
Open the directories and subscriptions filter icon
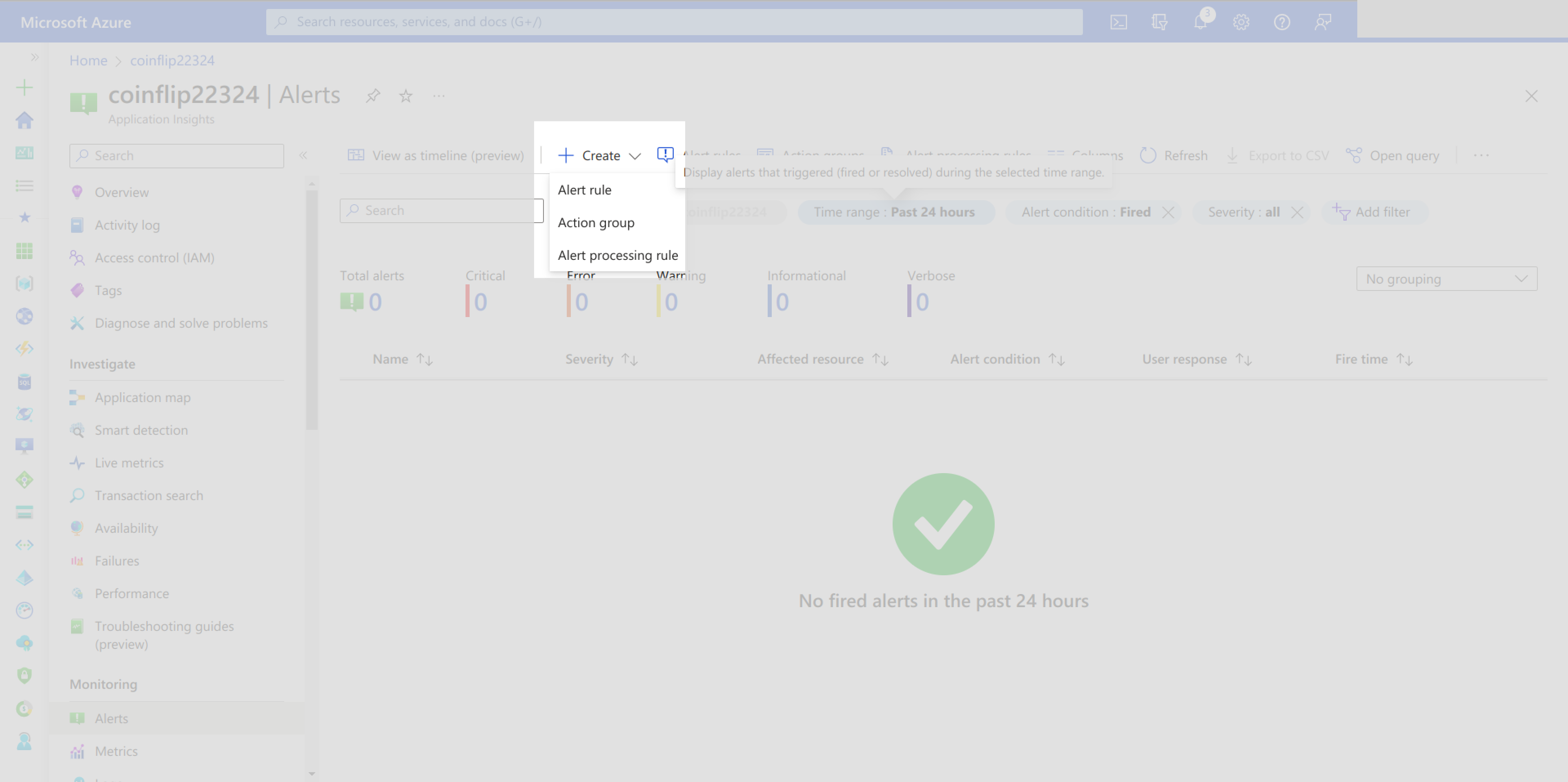(1160, 22)
